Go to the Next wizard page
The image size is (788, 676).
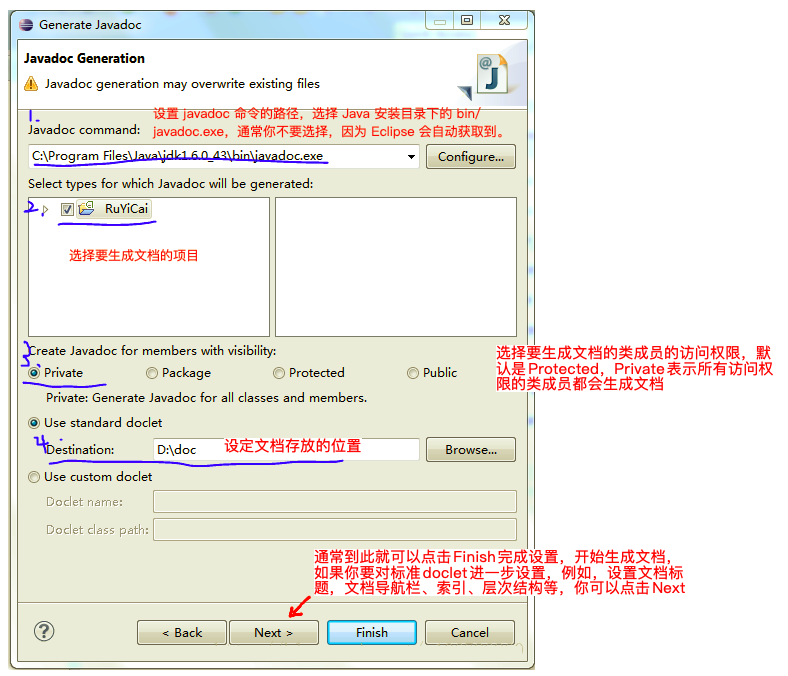point(274,633)
